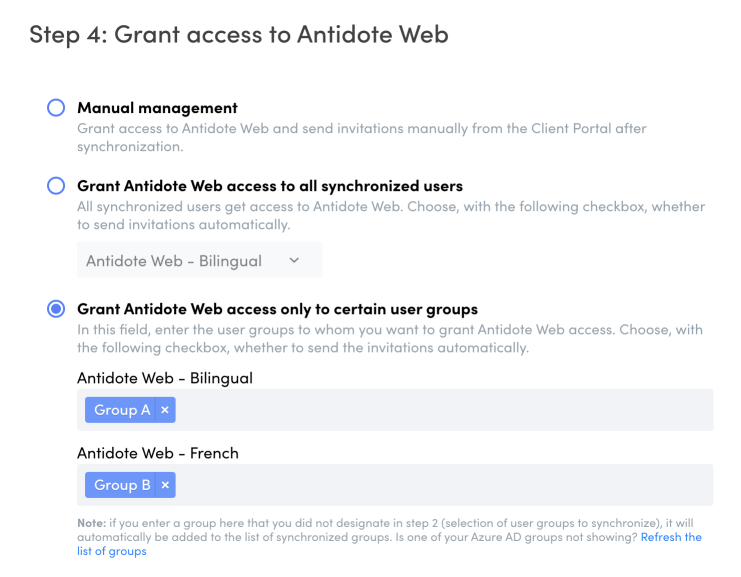Click the Antidote Web - Bilingual field label
This screenshot has height=577, width=741.
[164, 378]
